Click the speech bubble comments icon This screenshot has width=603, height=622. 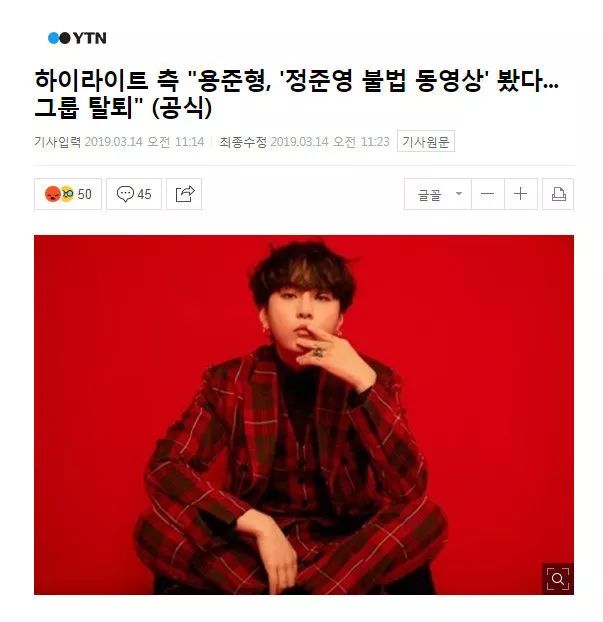[125, 194]
